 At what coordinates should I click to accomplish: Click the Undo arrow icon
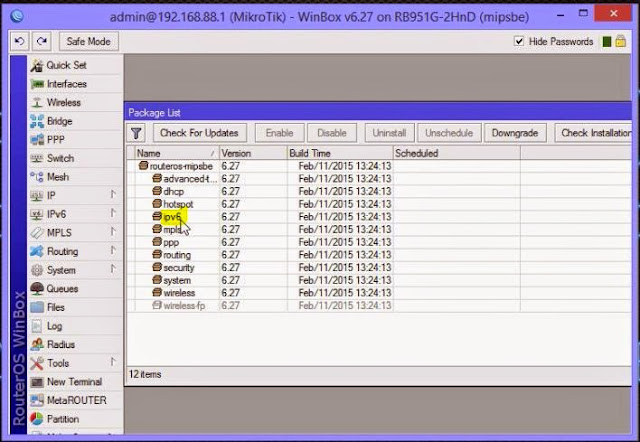pyautogui.click(x=19, y=41)
